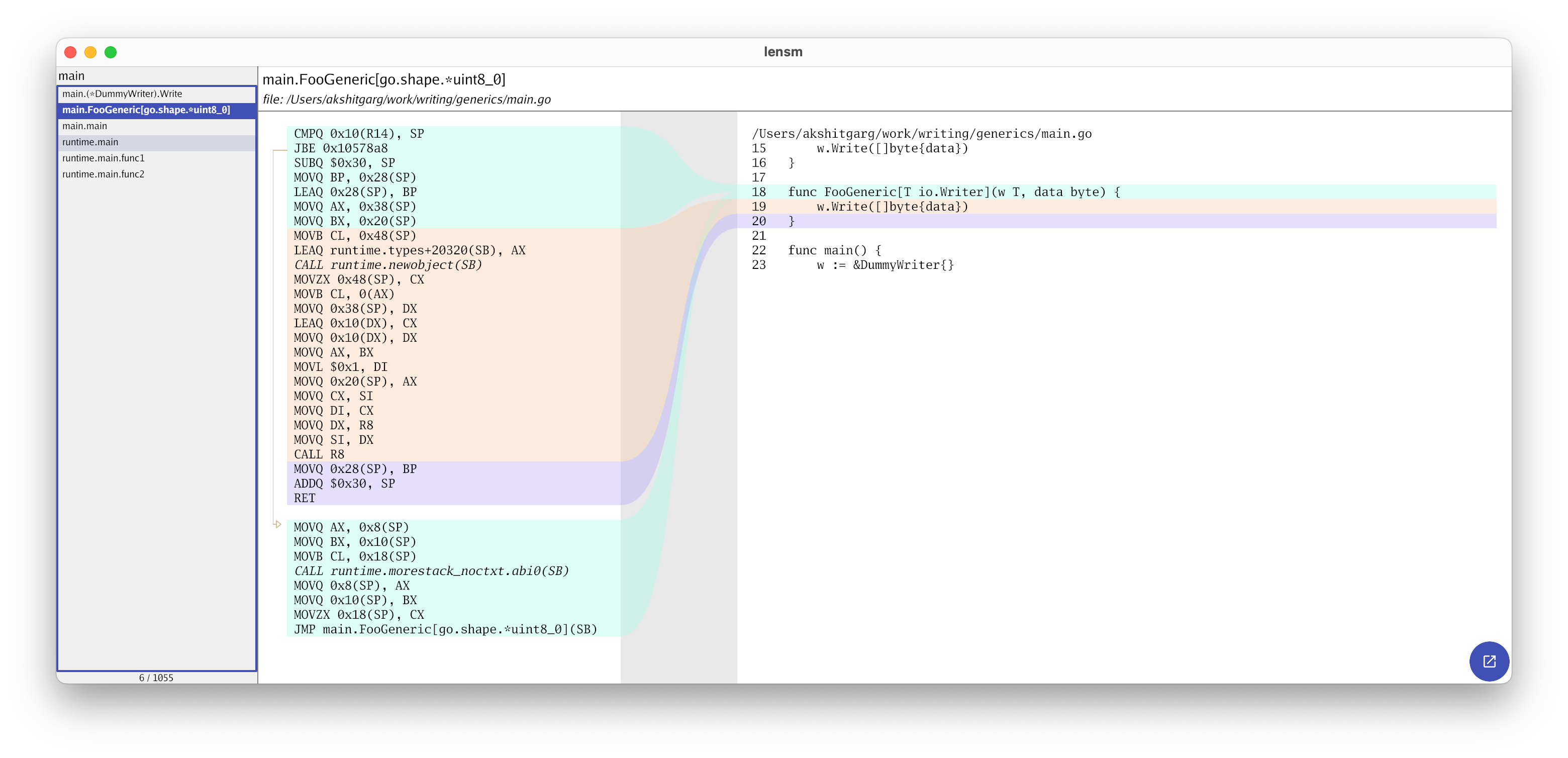1568x758 pixels.
Task: Click the function title main.FooGeneric heading
Action: pyautogui.click(x=384, y=80)
